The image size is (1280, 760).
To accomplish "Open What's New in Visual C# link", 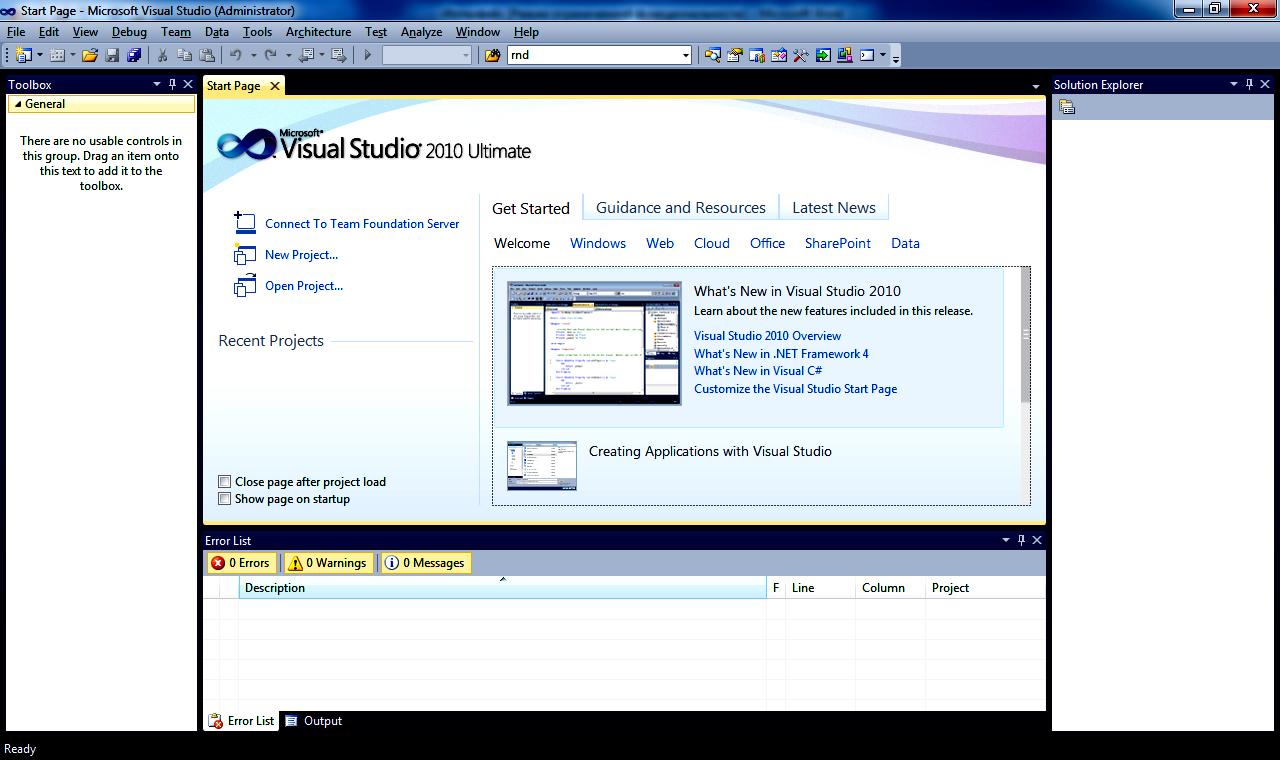I will (x=758, y=371).
